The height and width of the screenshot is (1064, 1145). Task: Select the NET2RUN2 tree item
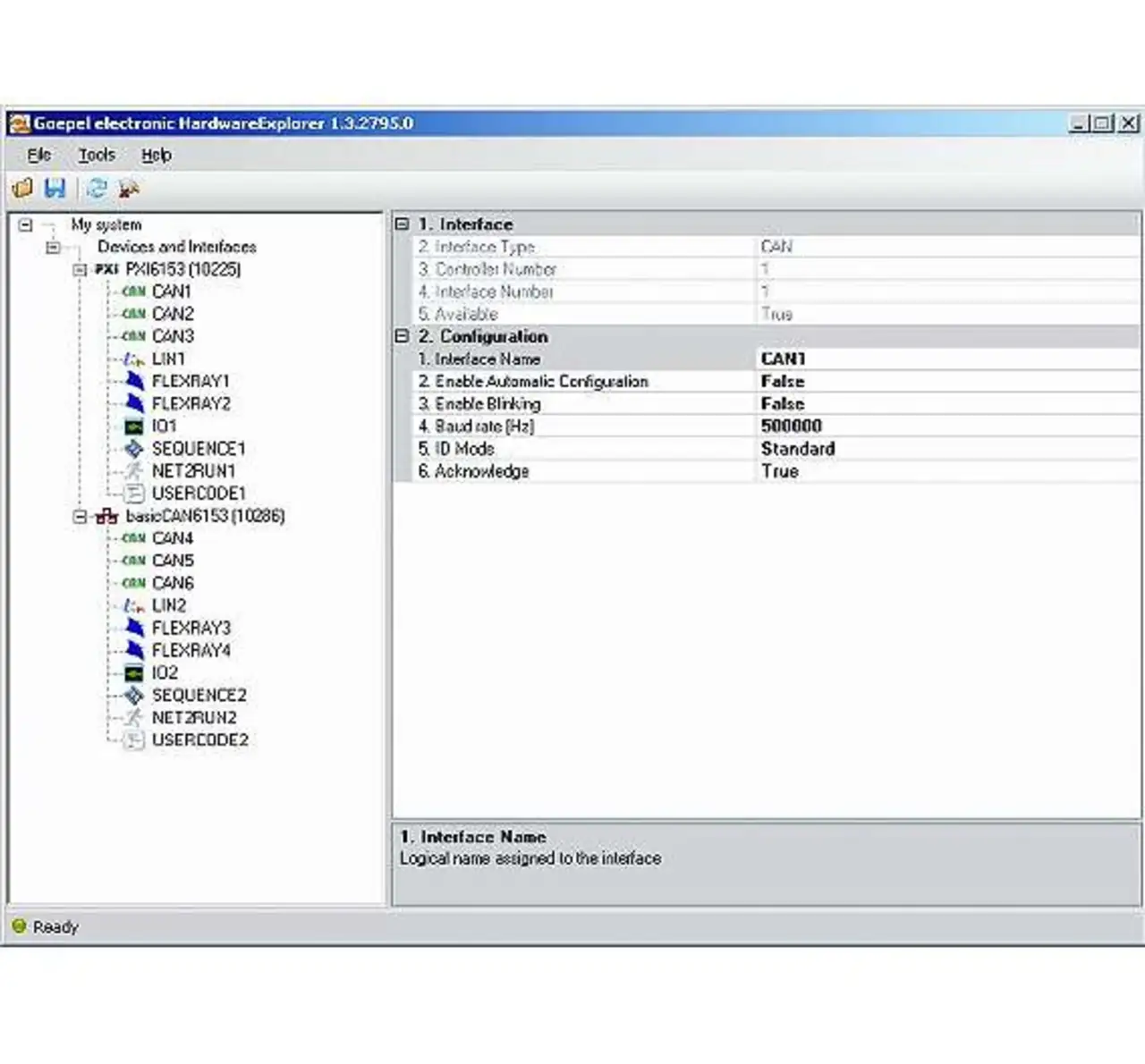[x=194, y=717]
